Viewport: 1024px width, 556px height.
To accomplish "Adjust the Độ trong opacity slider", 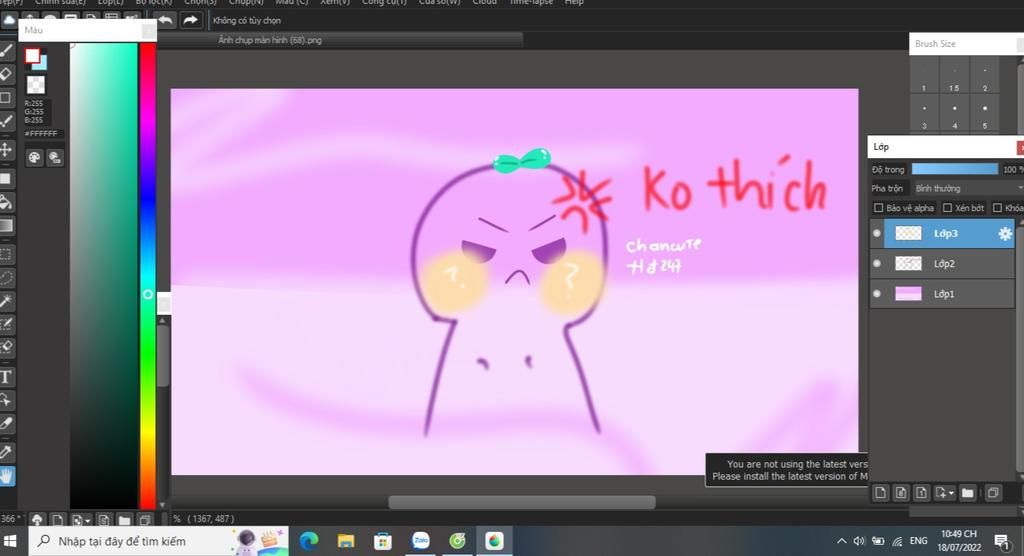I will (954, 169).
